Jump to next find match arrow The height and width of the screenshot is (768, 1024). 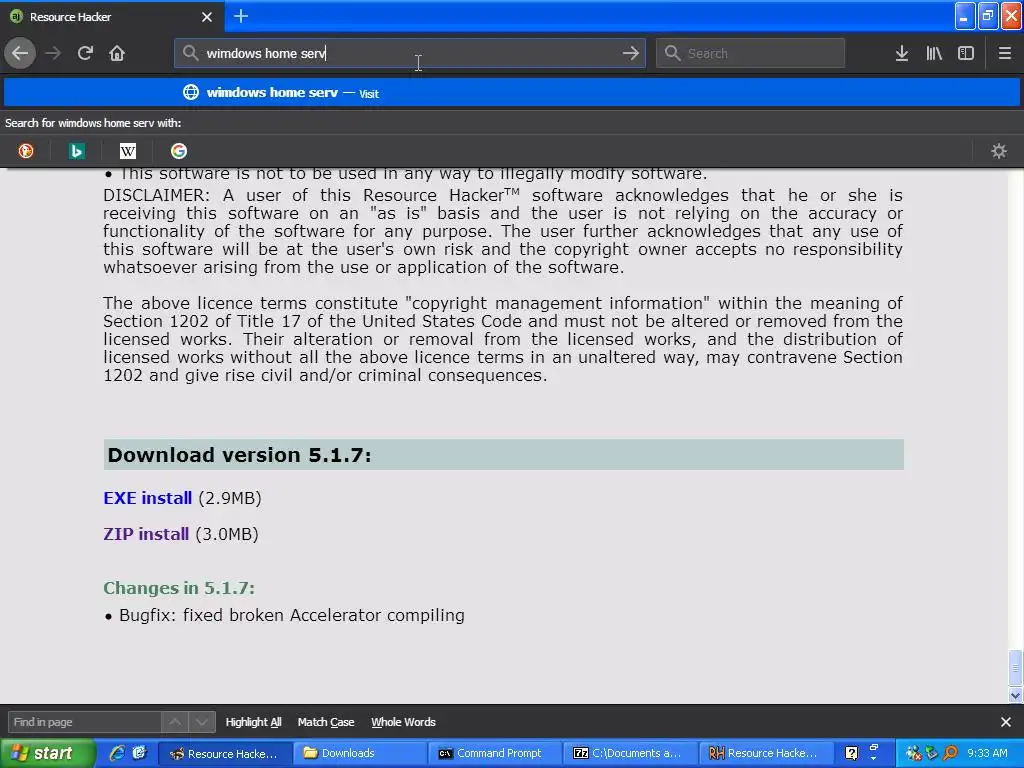pos(202,722)
